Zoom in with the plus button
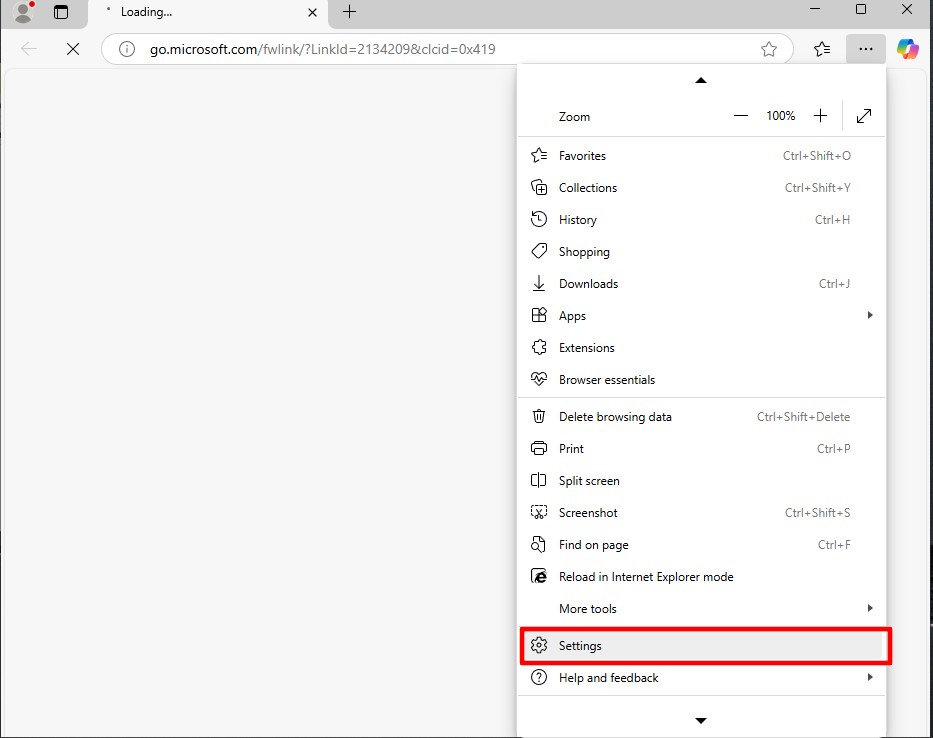 click(x=820, y=116)
